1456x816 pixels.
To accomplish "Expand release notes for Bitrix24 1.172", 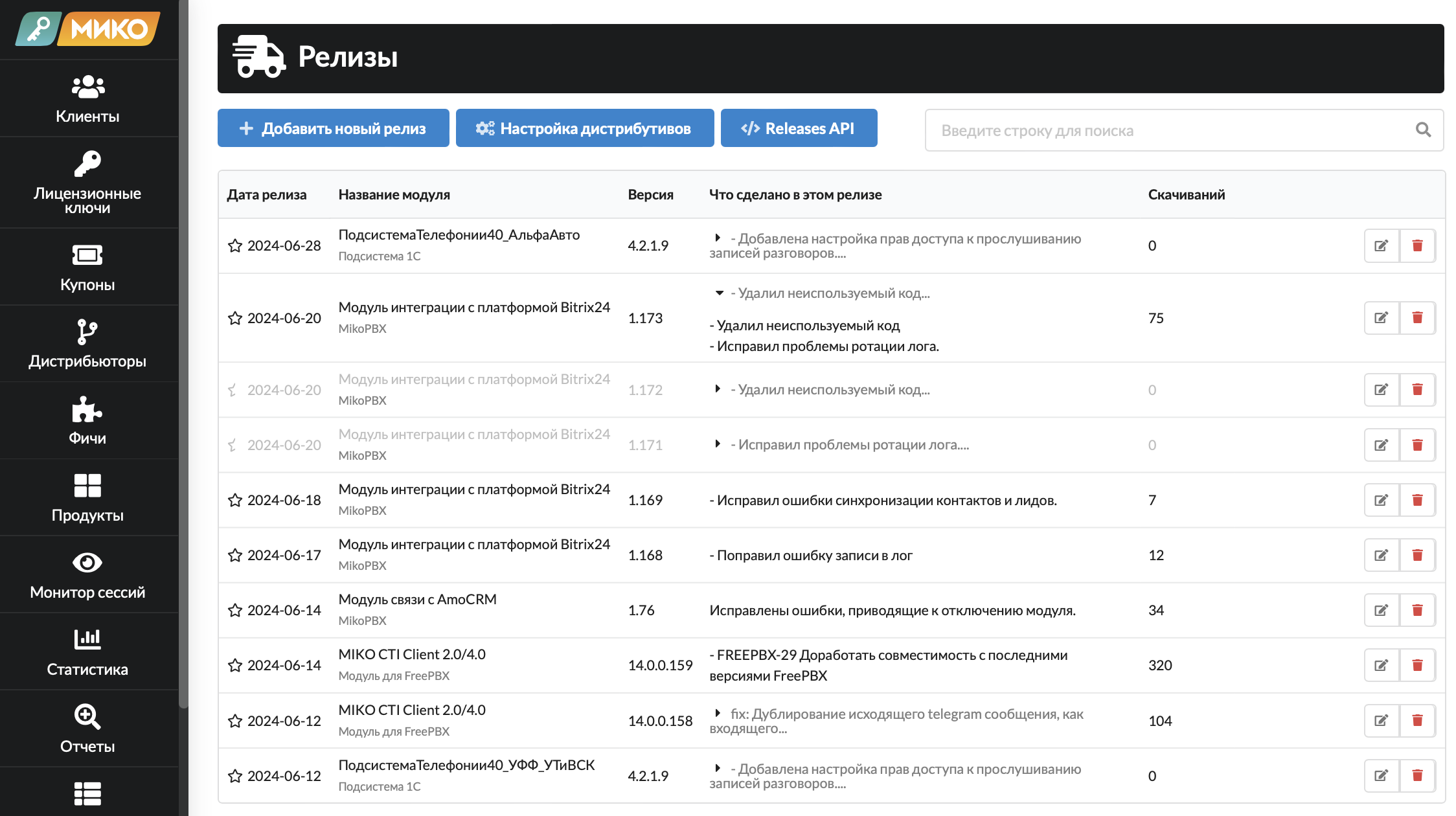I will click(718, 389).
